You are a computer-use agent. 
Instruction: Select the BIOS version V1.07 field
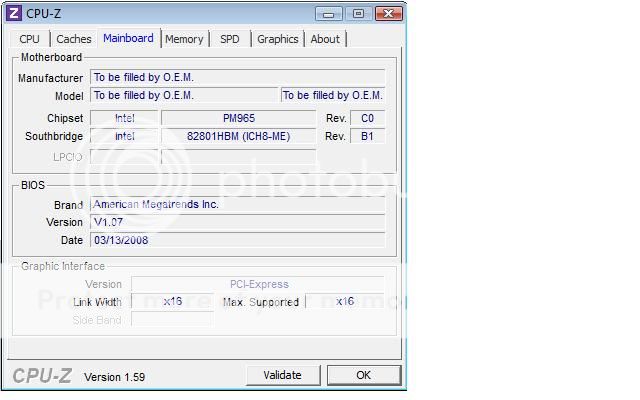(237, 222)
